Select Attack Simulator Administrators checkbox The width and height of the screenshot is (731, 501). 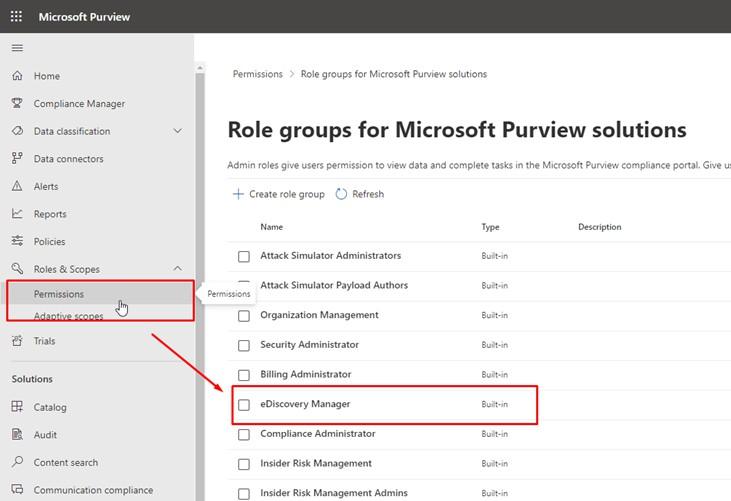tap(244, 256)
